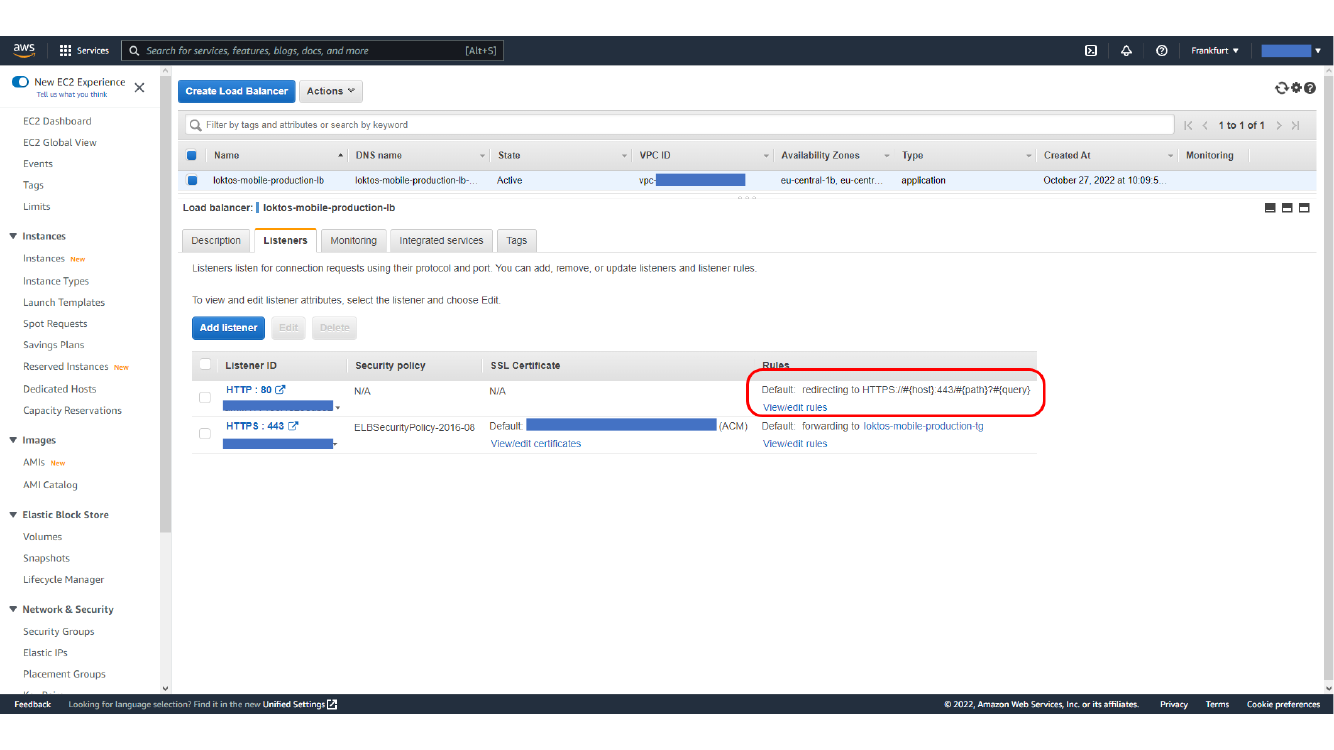Open View/edit rules for HTTPS : 443
The image size is (1334, 750).
coord(795,444)
